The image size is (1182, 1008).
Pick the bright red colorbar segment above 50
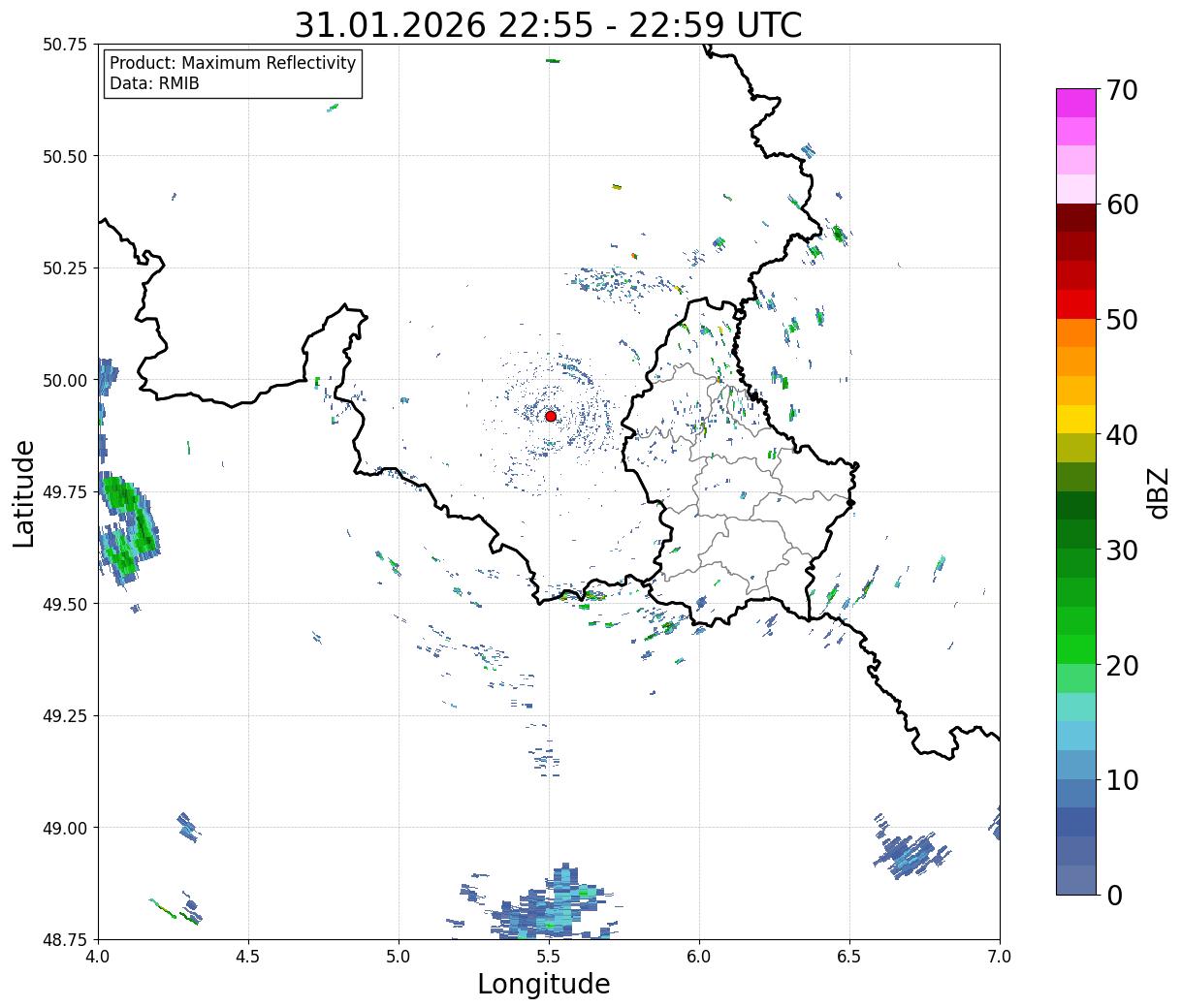pos(1075,304)
